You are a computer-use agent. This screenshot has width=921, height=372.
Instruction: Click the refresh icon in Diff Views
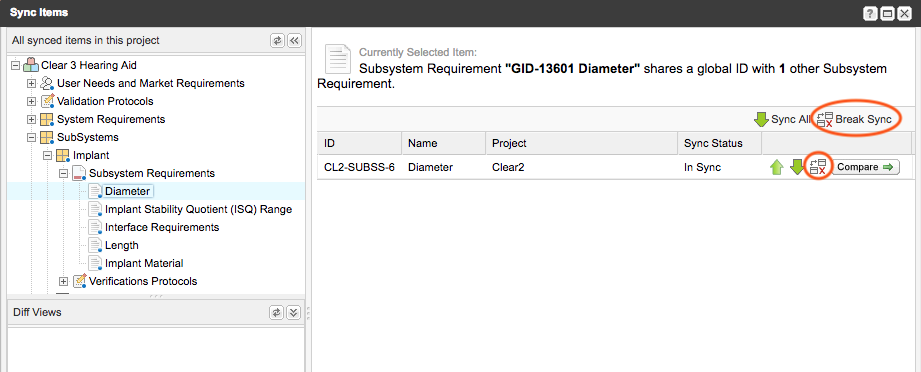point(277,313)
